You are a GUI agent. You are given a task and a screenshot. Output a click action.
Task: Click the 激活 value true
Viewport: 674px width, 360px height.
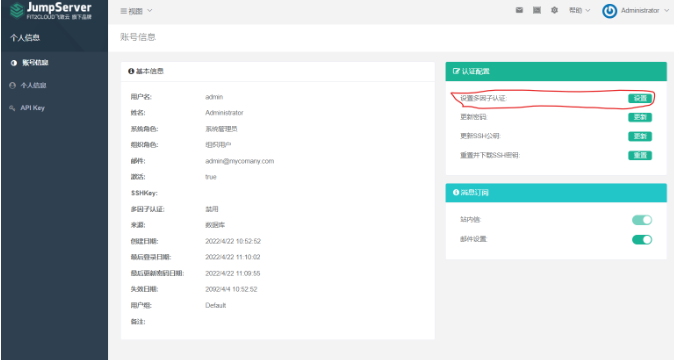tap(211, 177)
